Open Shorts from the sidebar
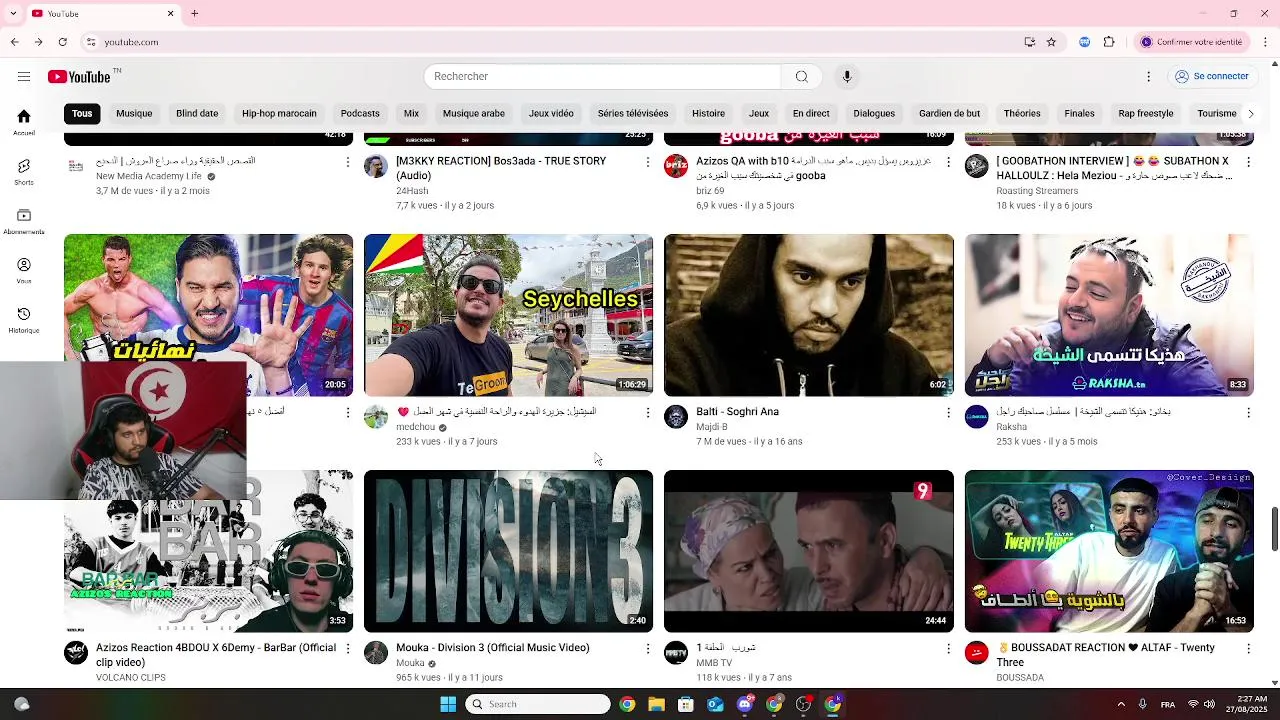Screen dimensions: 1280x720 tap(24, 172)
